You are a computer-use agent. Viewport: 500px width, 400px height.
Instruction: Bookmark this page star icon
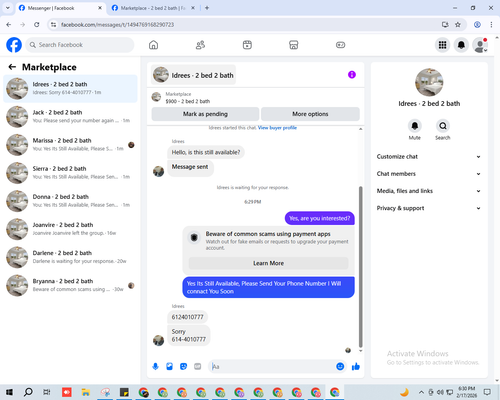tap(458, 24)
